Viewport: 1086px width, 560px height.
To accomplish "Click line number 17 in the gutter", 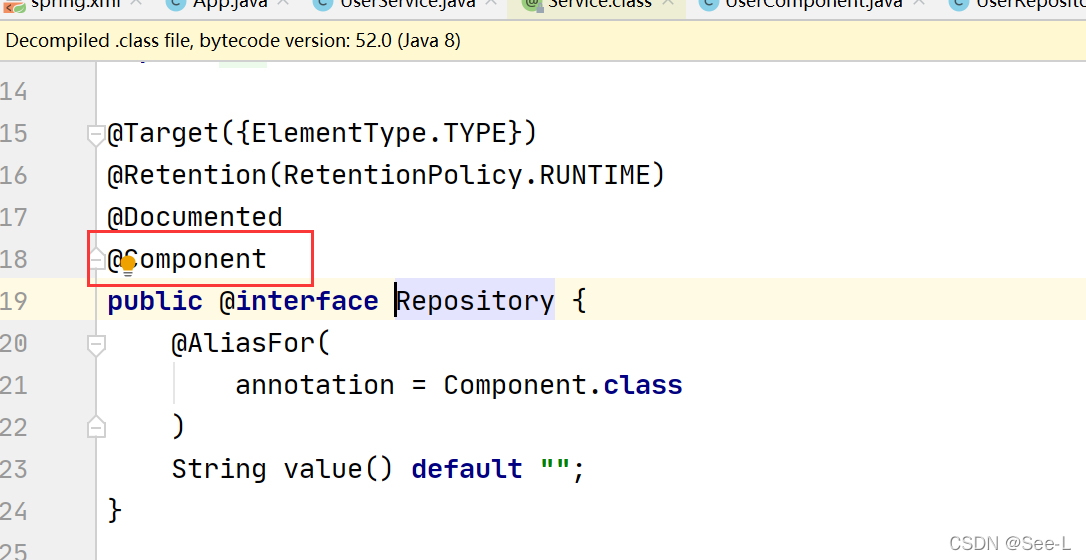I will (14, 217).
